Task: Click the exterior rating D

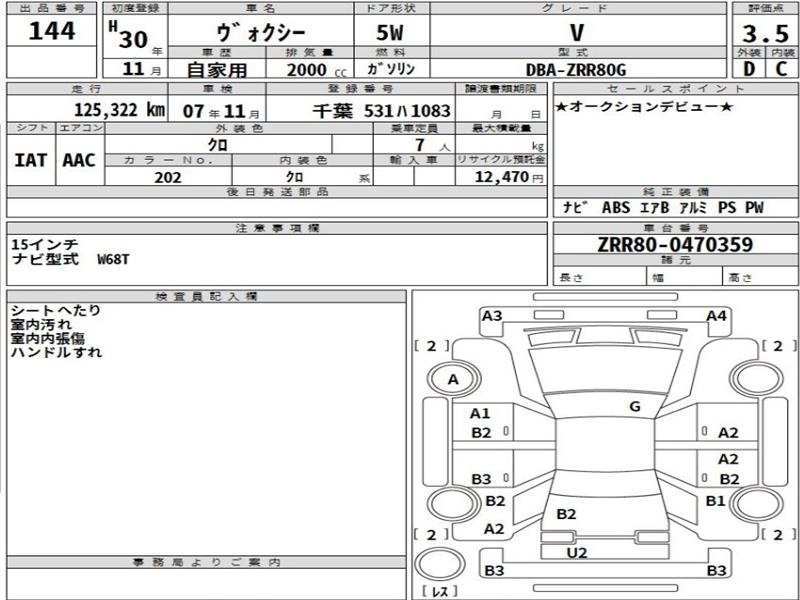Action: tap(748, 68)
